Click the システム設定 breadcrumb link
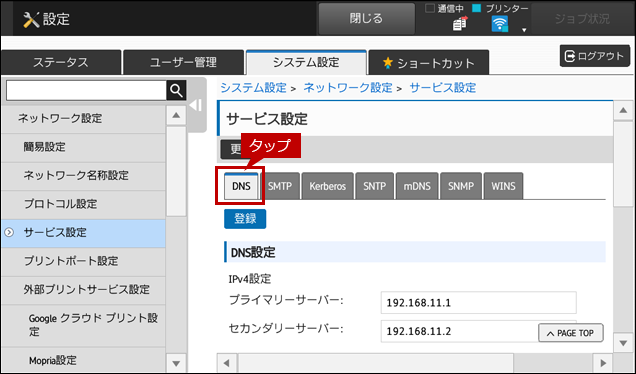The image size is (636, 374). point(254,88)
